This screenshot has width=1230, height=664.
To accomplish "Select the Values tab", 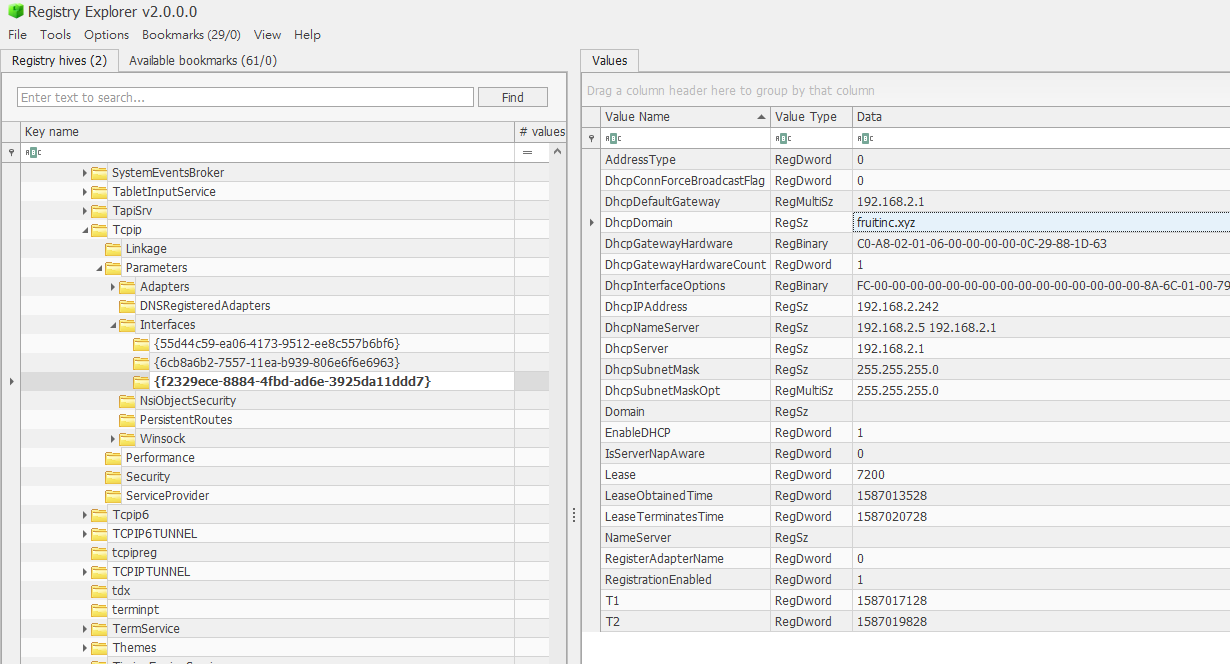I will click(x=610, y=61).
